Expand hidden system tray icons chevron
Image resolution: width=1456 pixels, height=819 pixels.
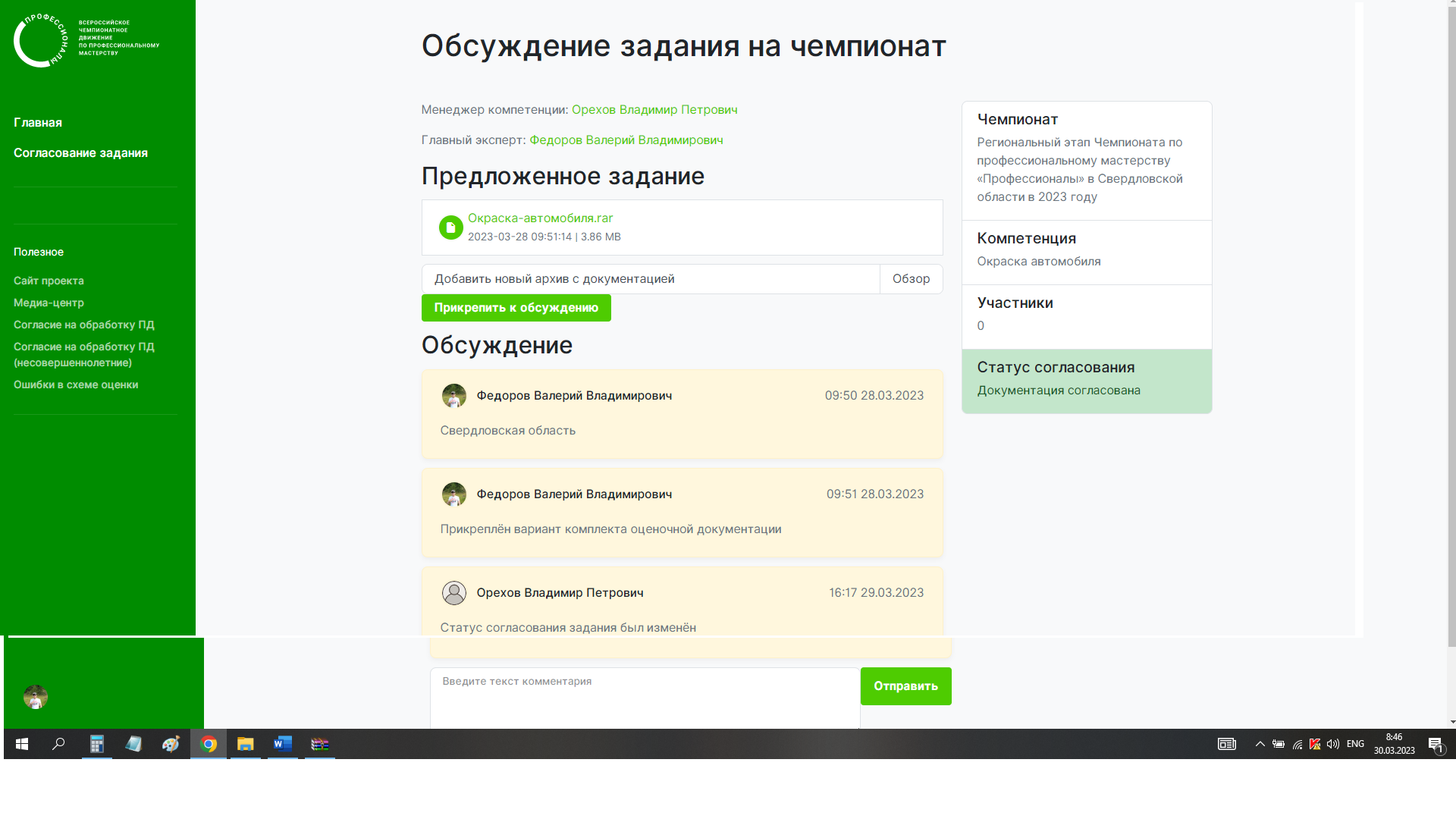coord(1260,745)
